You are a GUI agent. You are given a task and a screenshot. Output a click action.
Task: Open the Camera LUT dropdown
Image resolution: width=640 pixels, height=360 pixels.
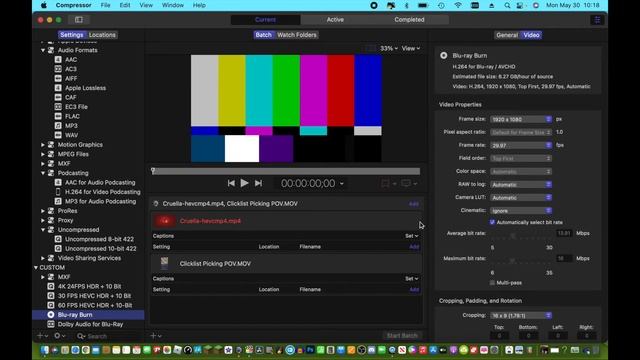(521, 198)
